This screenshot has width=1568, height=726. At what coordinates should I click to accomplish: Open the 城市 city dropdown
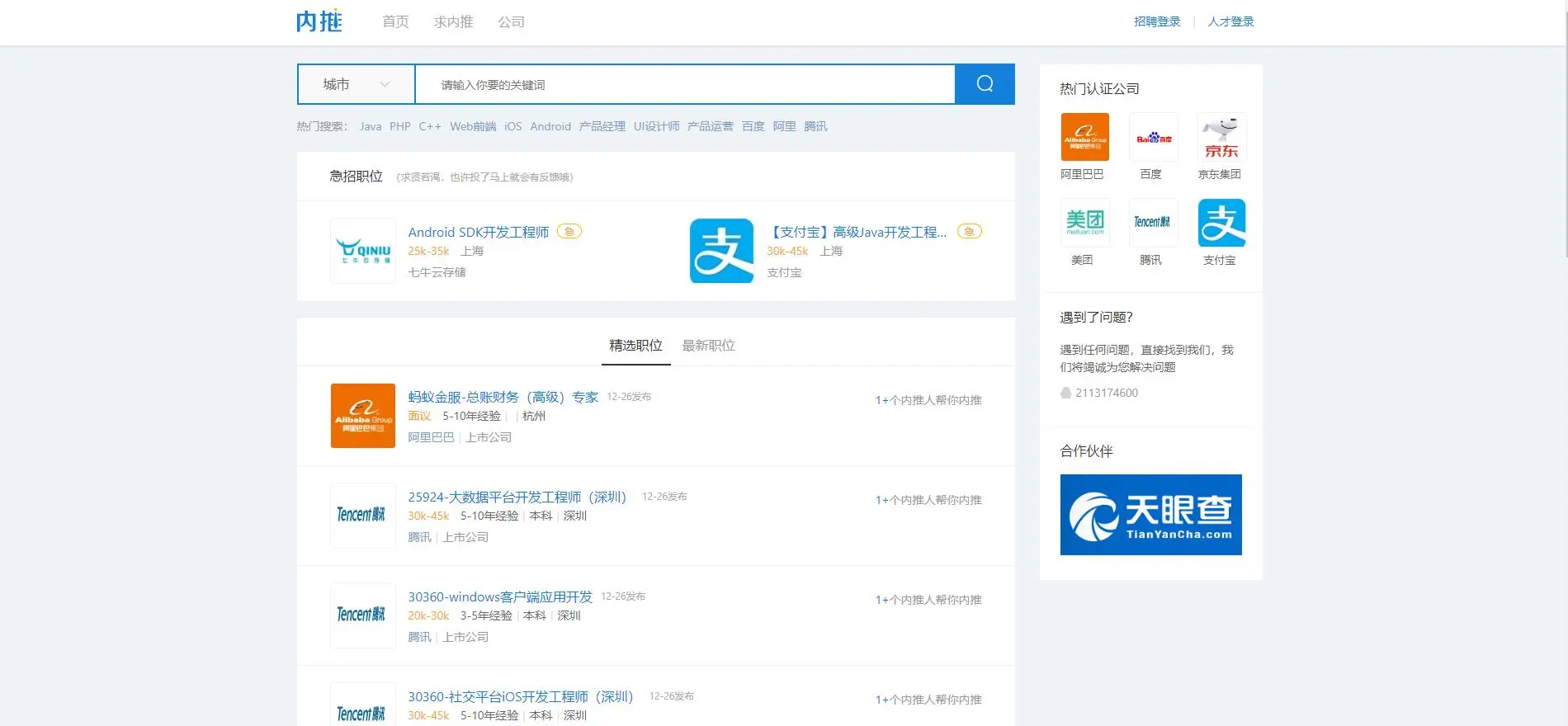click(x=356, y=84)
